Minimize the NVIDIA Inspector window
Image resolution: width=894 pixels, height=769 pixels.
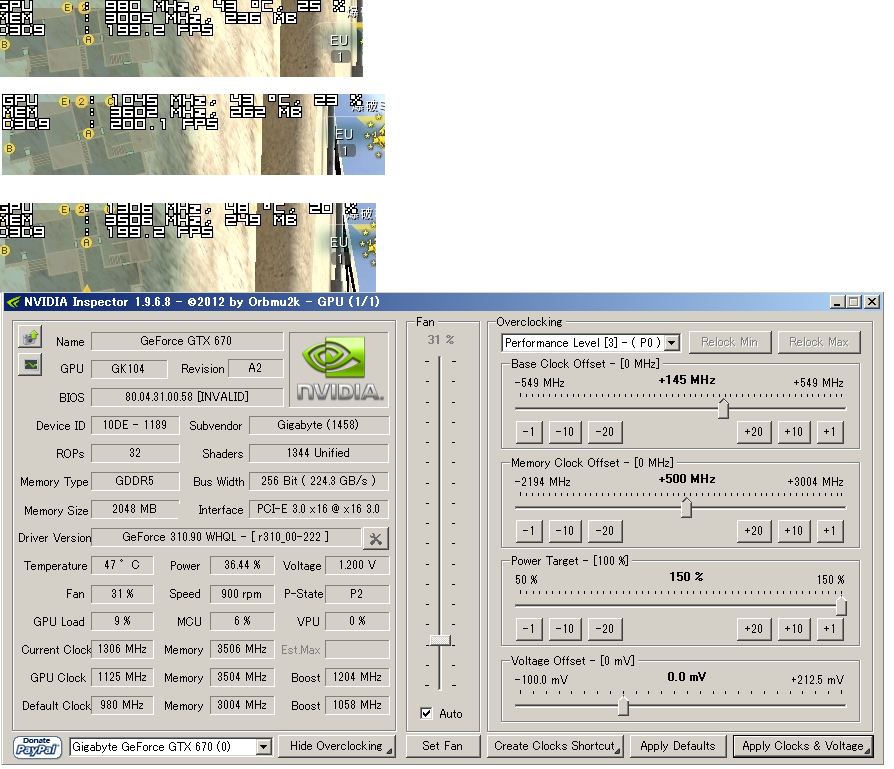(x=836, y=302)
